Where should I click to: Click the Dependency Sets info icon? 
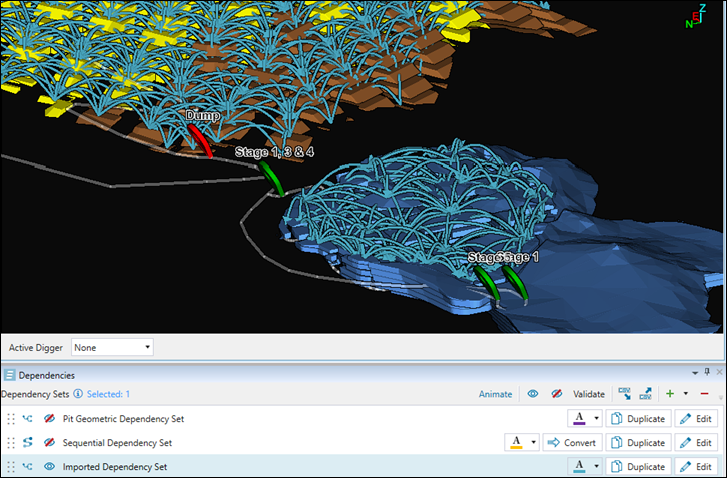[78, 394]
